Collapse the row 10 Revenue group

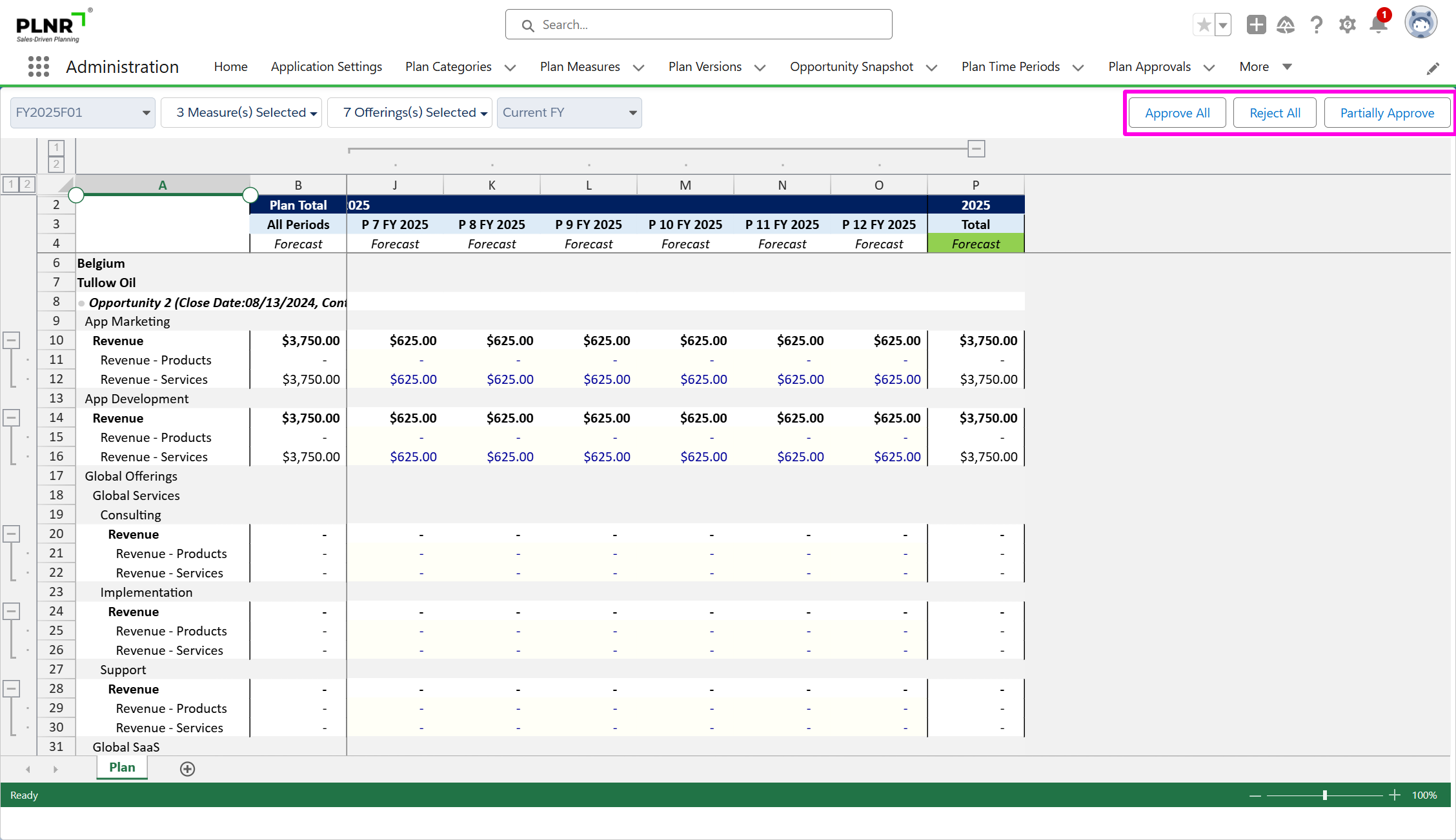coord(12,340)
